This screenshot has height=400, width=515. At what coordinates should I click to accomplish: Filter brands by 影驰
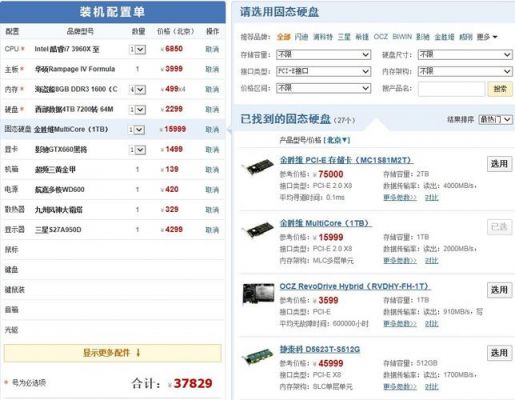tap(423, 37)
